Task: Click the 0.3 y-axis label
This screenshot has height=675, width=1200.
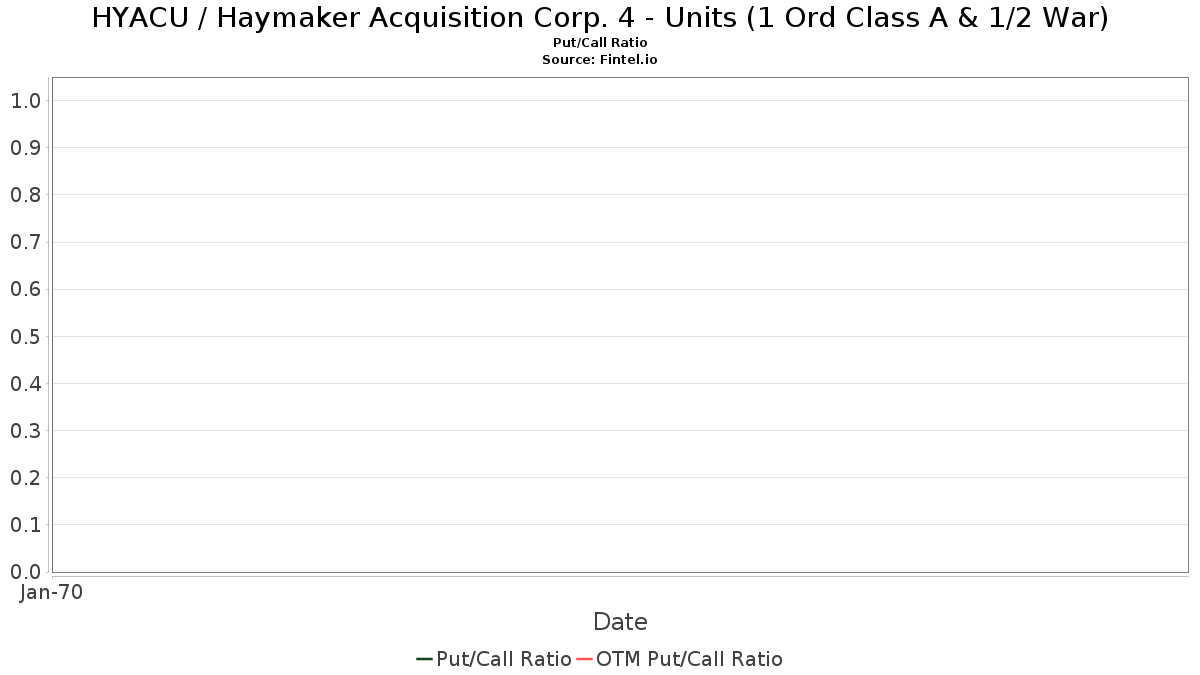Action: (x=26, y=431)
